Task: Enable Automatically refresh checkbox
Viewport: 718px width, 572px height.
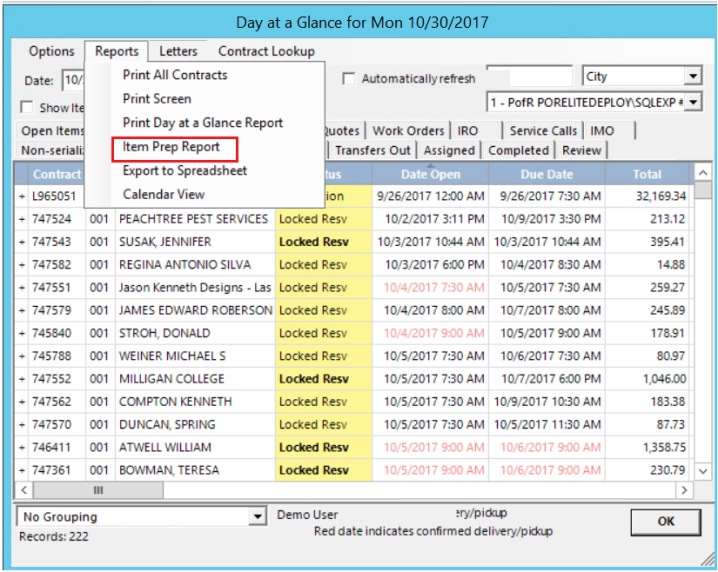Action: click(x=349, y=79)
